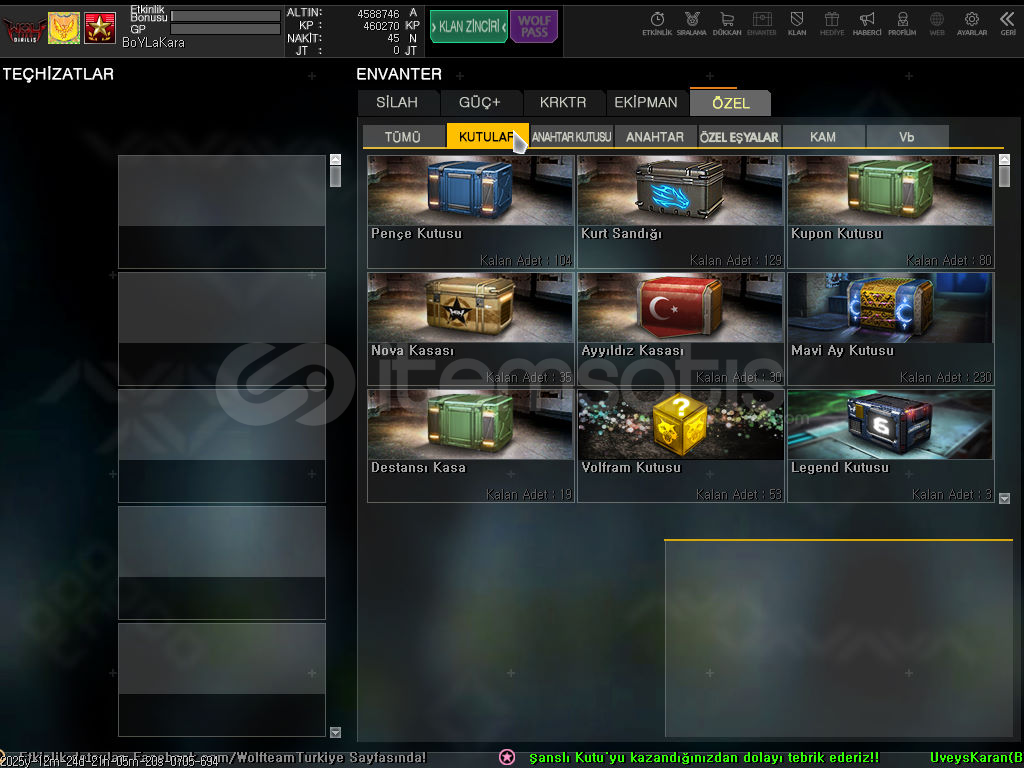Select the TÜMÜ sub-tab
This screenshot has height=768, width=1024.
tap(403, 136)
